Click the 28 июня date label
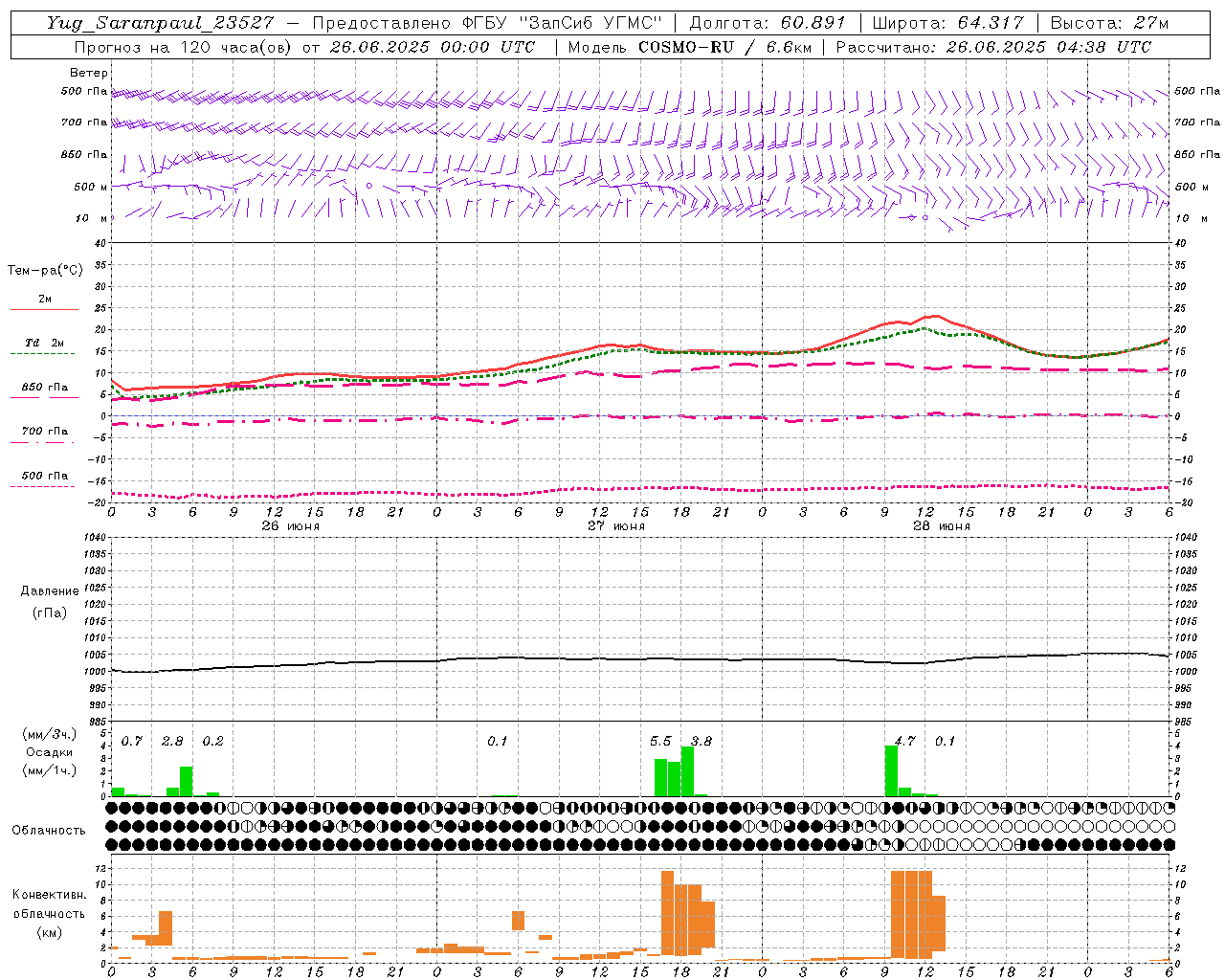Image resolution: width=1225 pixels, height=980 pixels. [942, 526]
